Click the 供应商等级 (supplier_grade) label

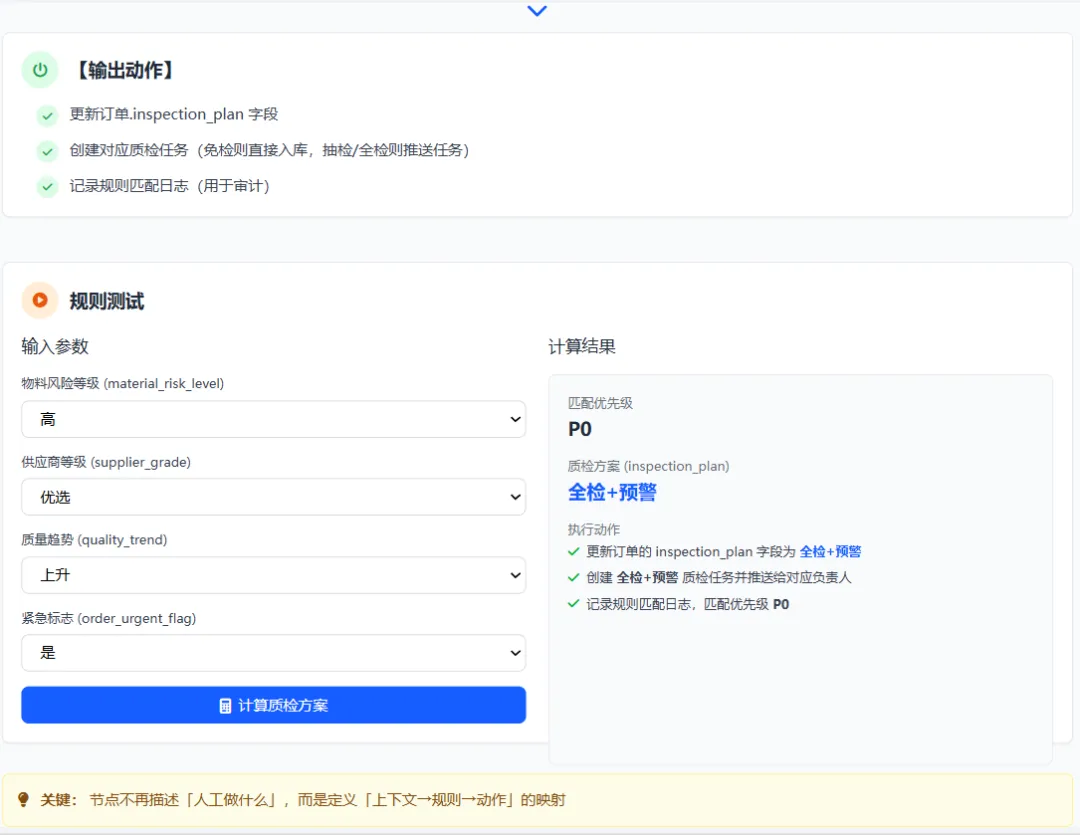coord(106,462)
